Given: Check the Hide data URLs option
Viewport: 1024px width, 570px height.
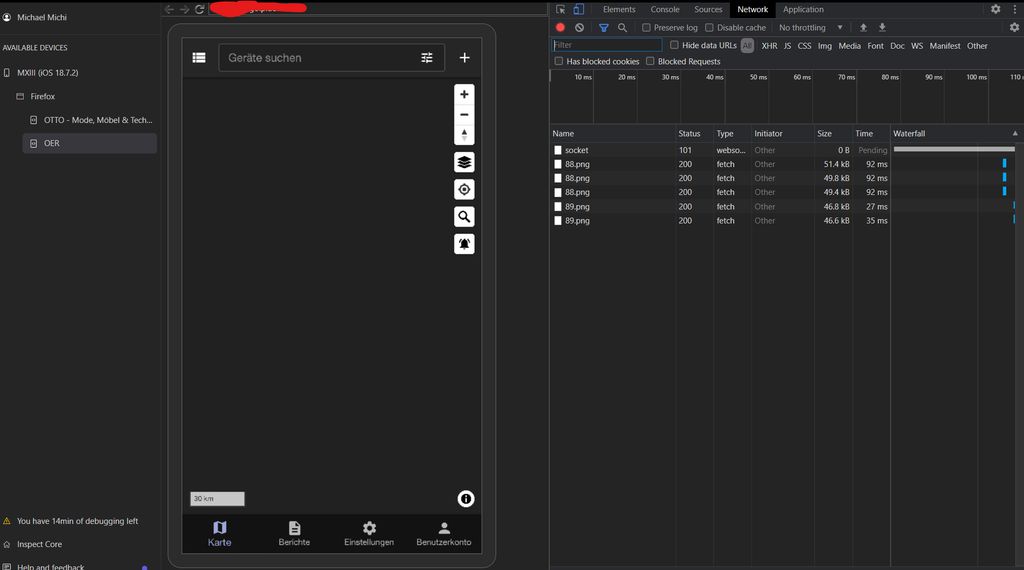Looking at the screenshot, I should (674, 45).
